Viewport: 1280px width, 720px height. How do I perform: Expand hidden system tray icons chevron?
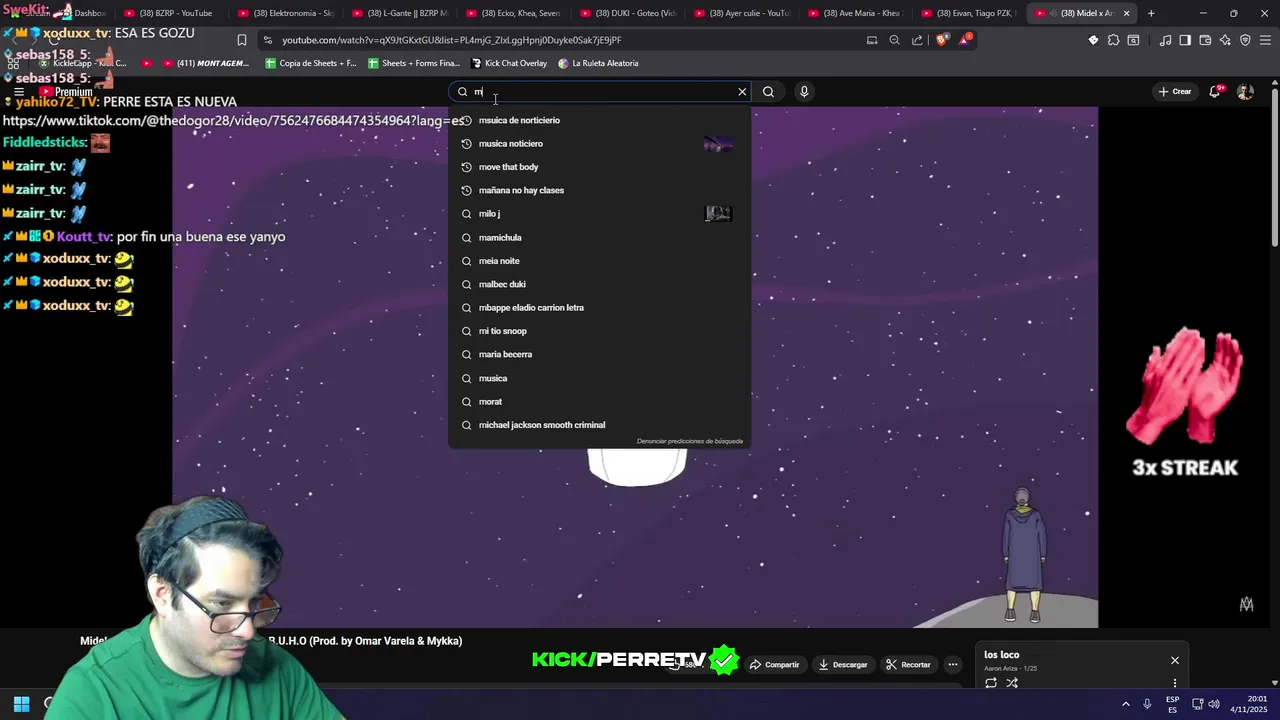(1125, 704)
